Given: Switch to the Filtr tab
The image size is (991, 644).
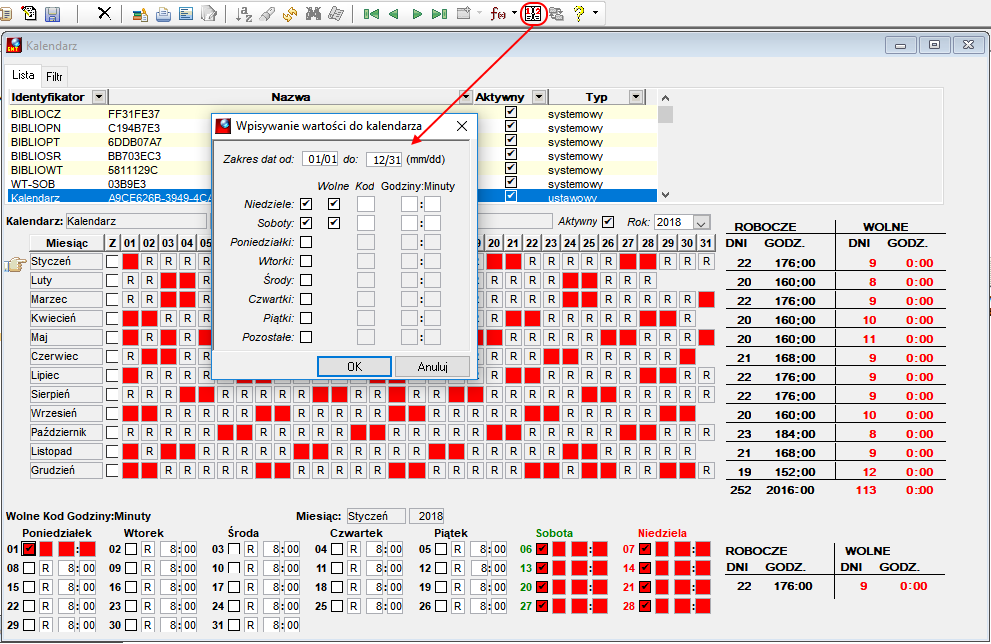Looking at the screenshot, I should coord(54,76).
